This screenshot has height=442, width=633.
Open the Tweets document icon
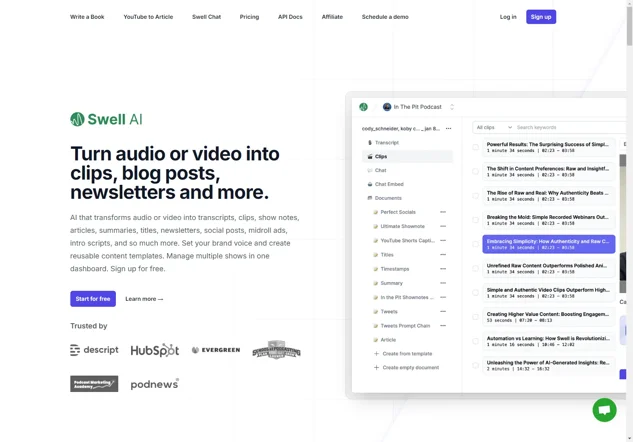pos(375,312)
